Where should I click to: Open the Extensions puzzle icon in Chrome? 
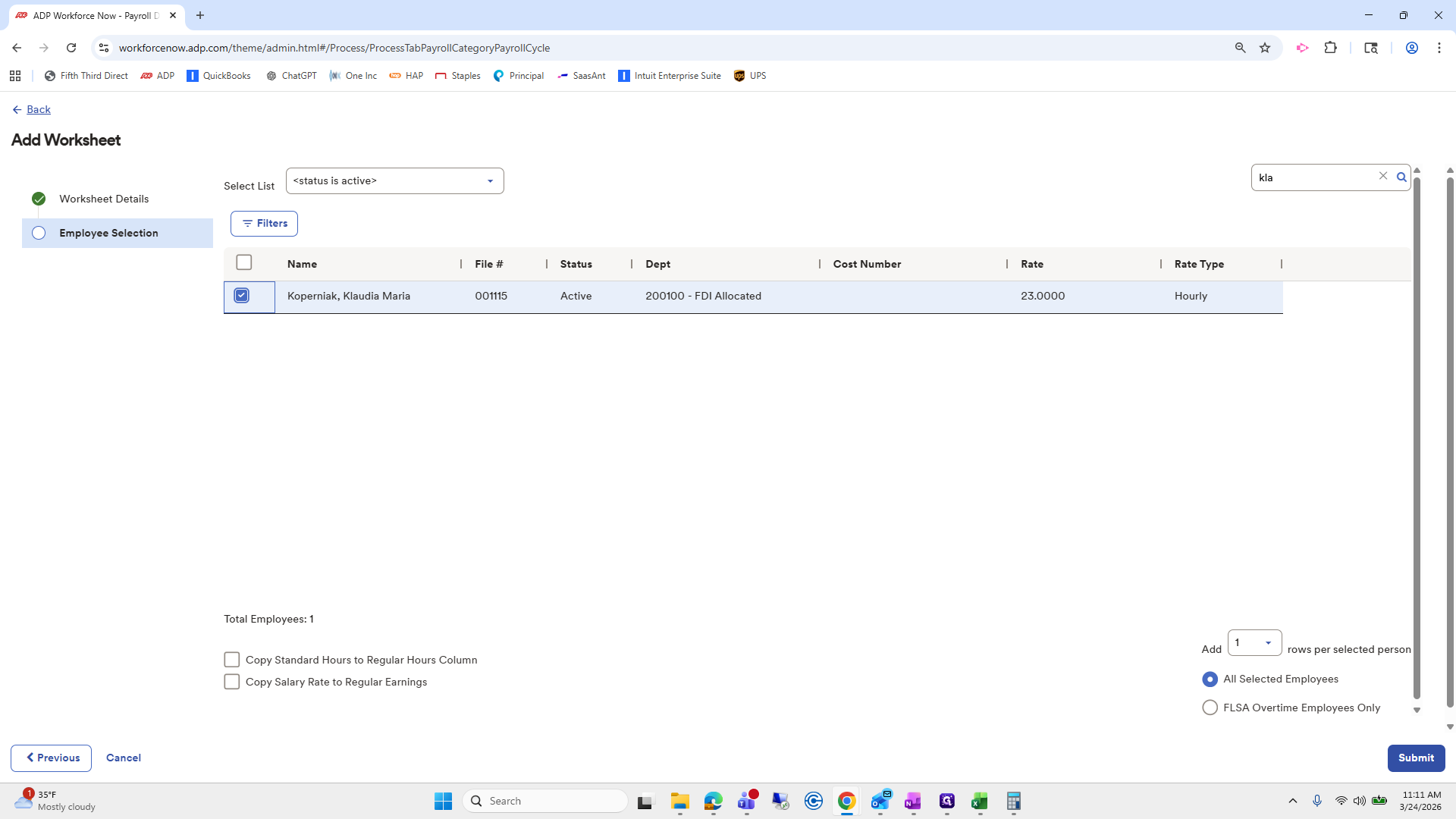point(1330,48)
